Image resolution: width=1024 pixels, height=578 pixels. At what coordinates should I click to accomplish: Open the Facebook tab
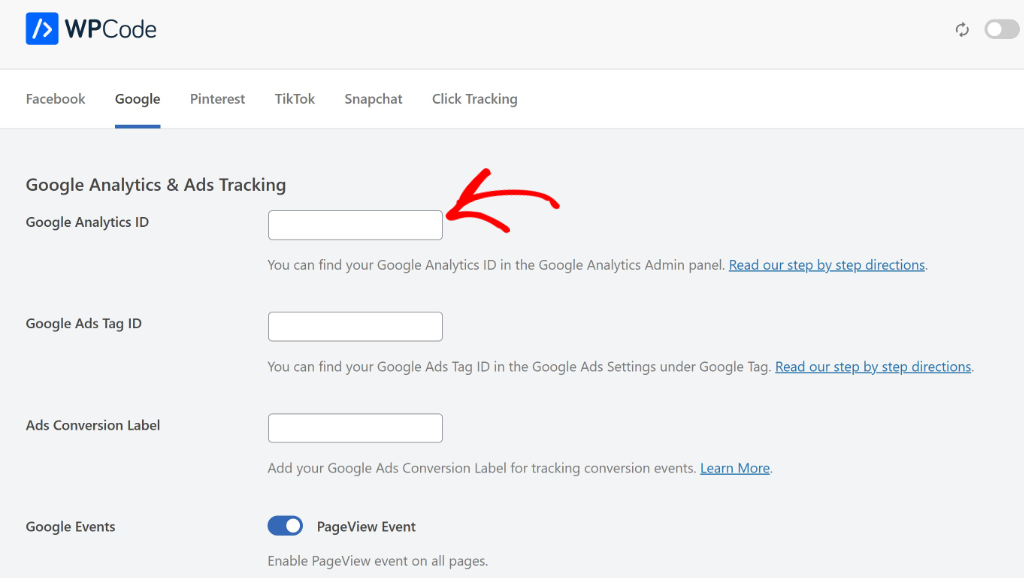coord(56,99)
